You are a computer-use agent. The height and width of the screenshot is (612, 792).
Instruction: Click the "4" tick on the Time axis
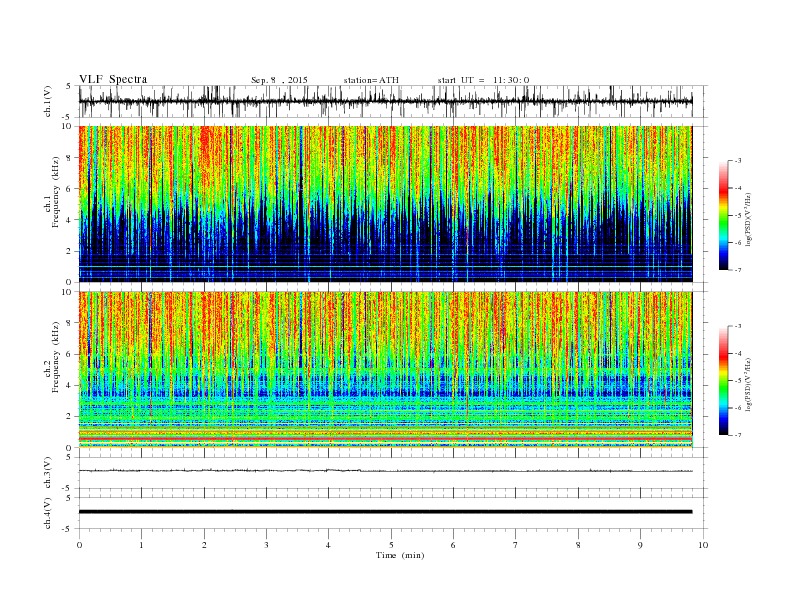click(x=328, y=545)
